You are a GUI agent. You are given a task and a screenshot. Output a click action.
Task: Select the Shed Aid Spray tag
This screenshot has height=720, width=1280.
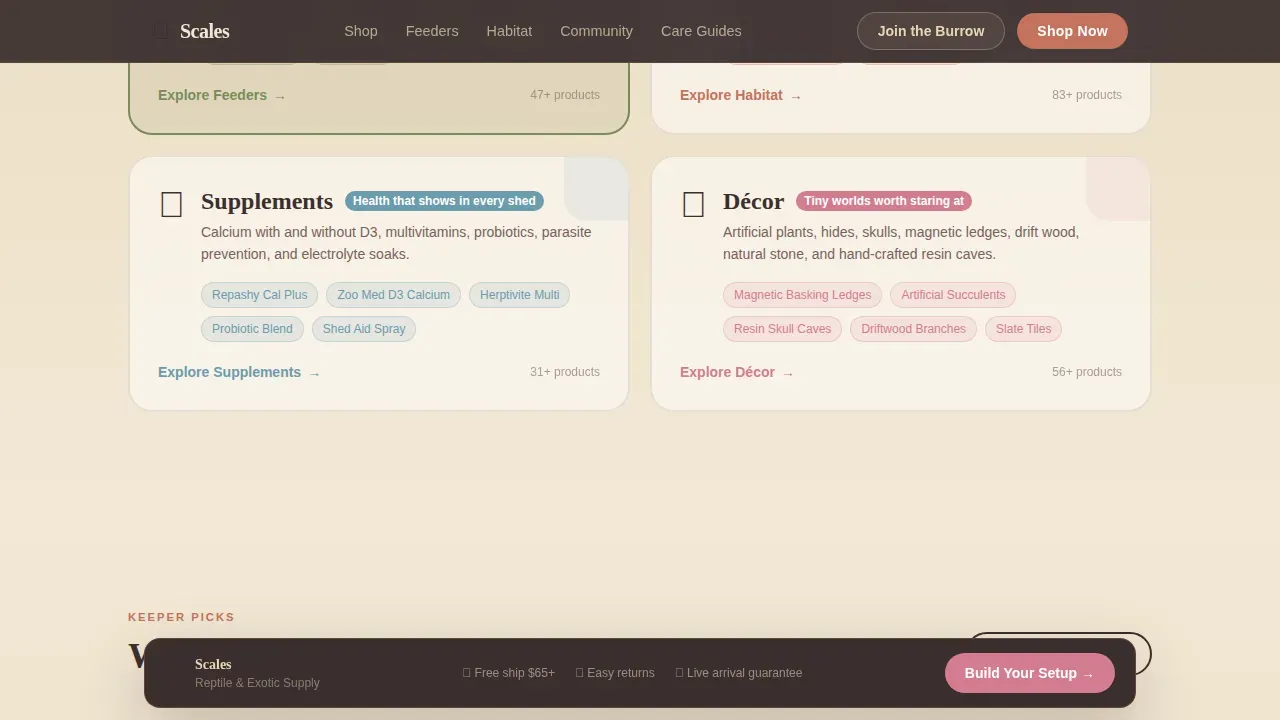[364, 329]
